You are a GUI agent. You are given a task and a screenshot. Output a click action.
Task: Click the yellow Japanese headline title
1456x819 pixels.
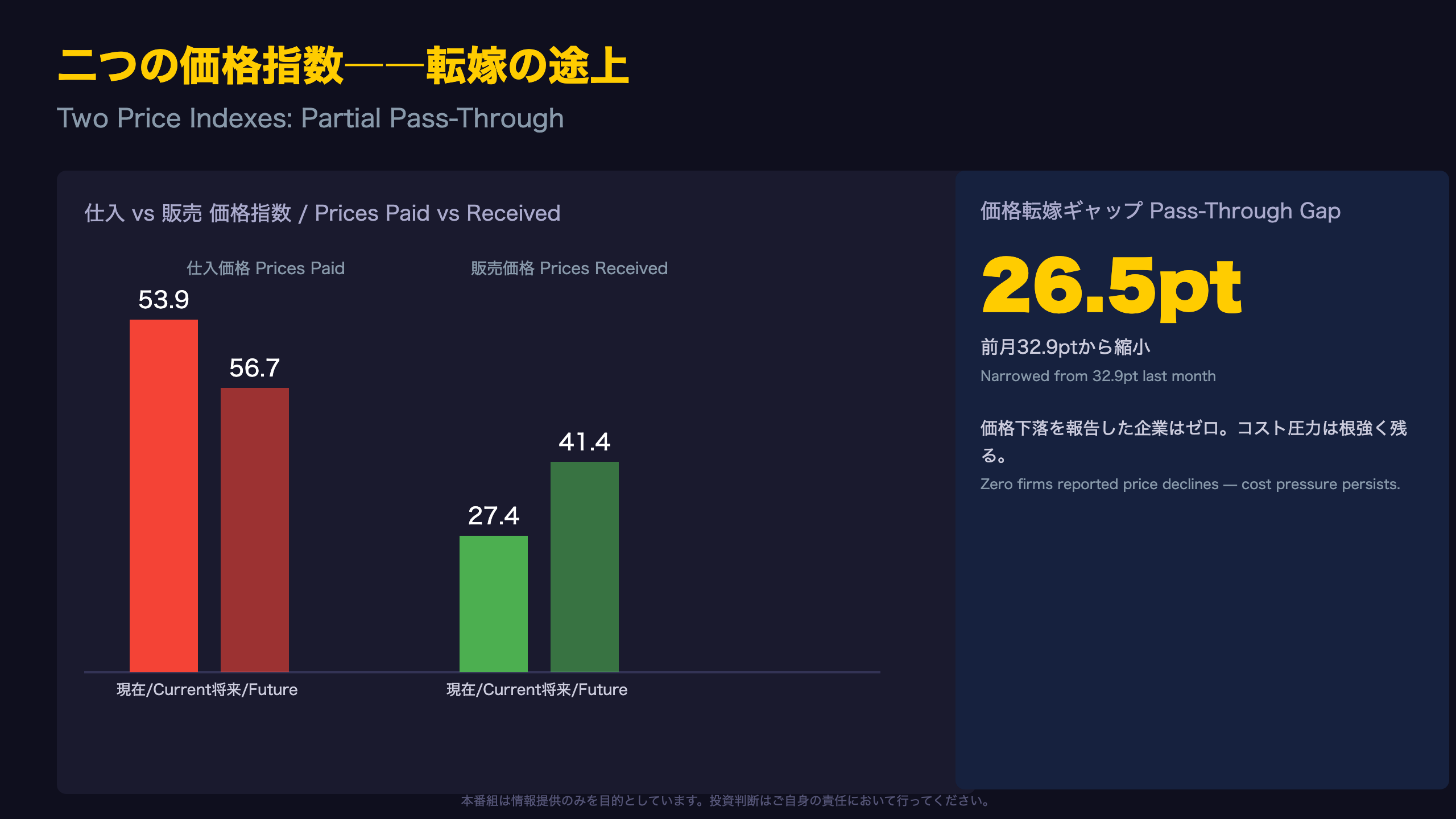click(x=343, y=66)
